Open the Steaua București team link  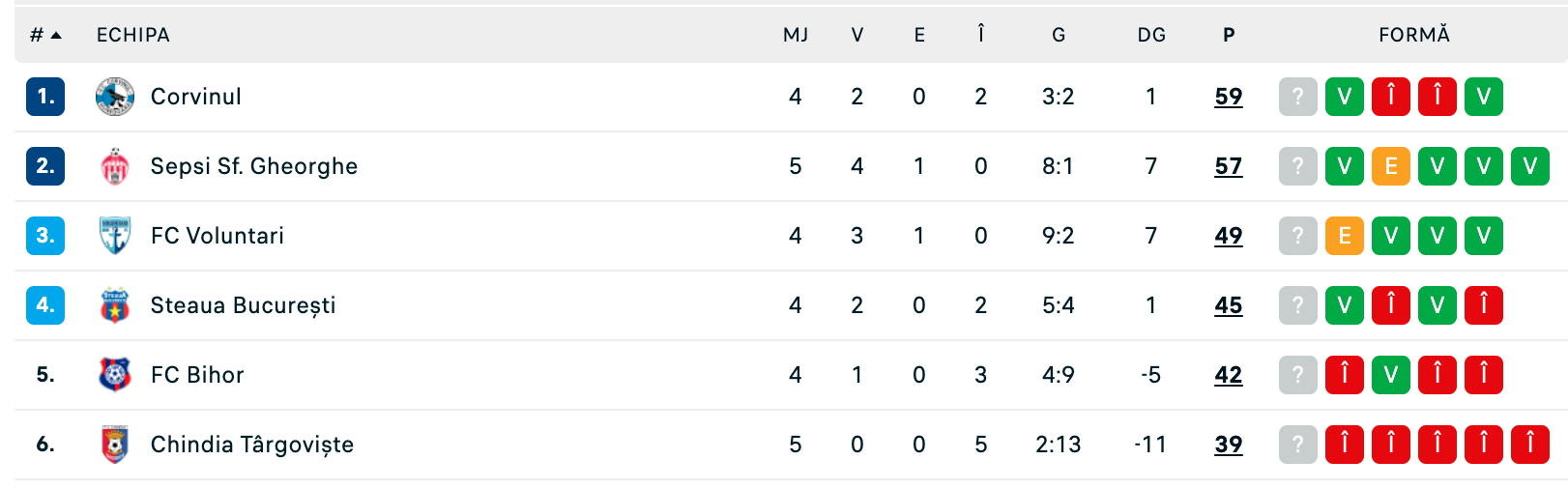coord(243,305)
